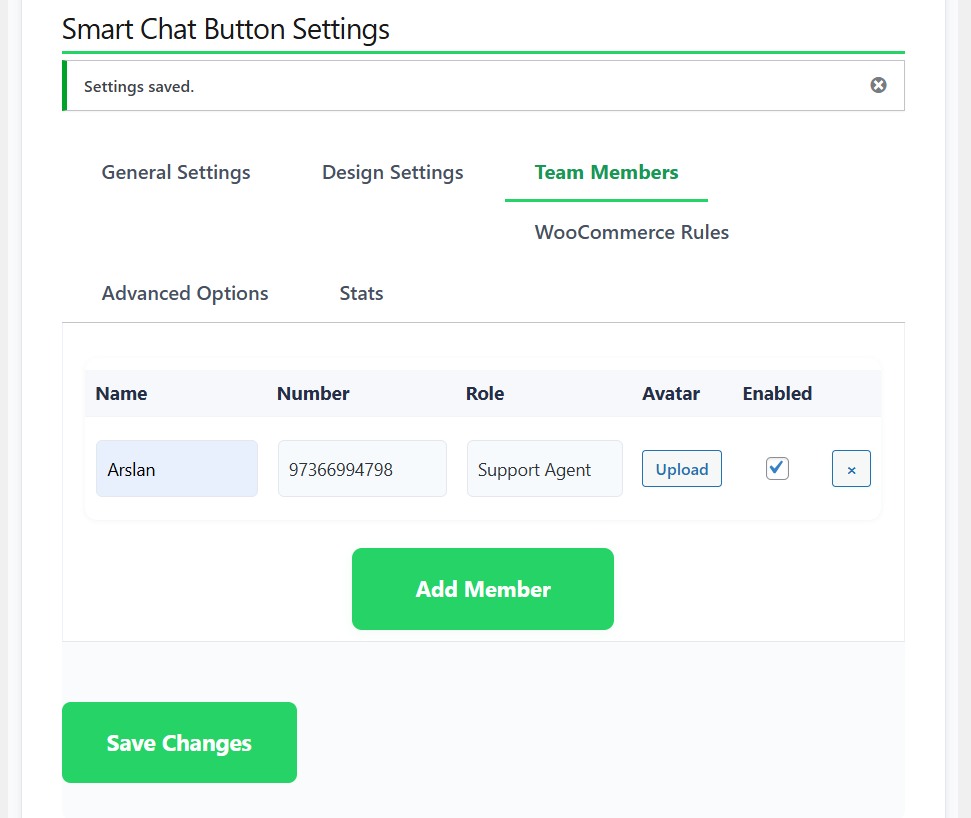Click the Role column header
This screenshot has width=971, height=818.
coord(485,393)
